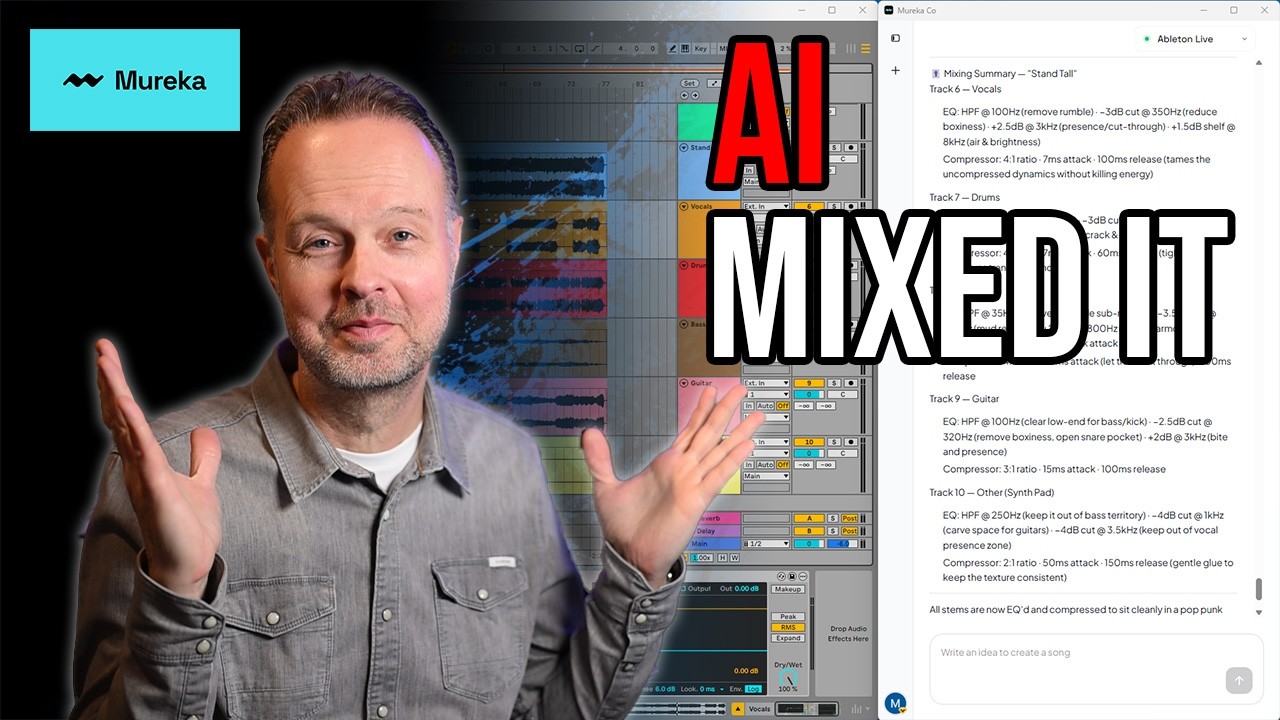Switch compressor Env to Log
1280x720 pixels.
tap(753, 689)
